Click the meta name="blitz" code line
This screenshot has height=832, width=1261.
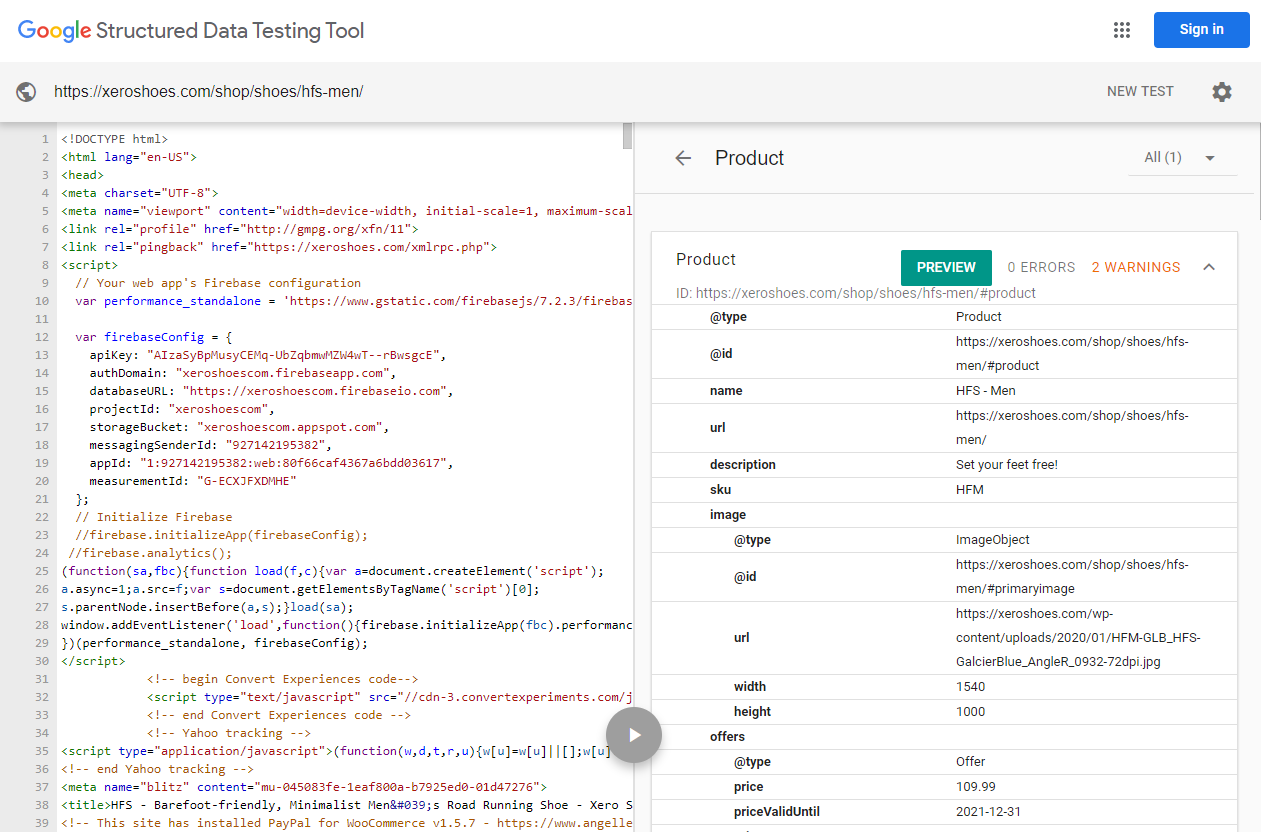[304, 787]
